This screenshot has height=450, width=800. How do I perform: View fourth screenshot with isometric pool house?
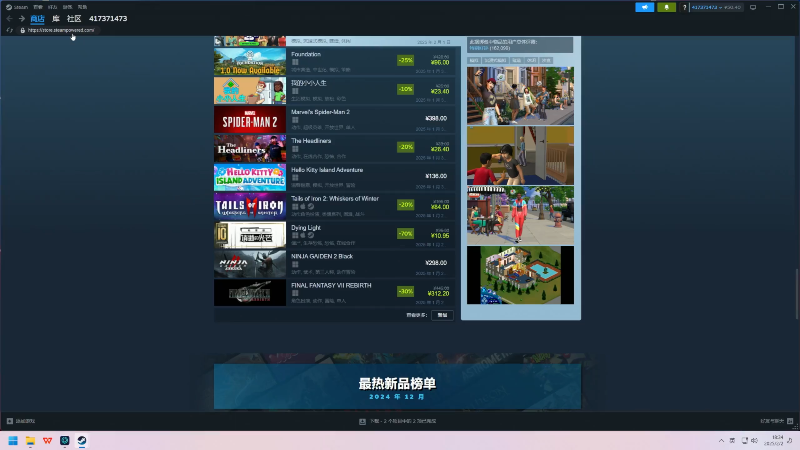(x=520, y=276)
